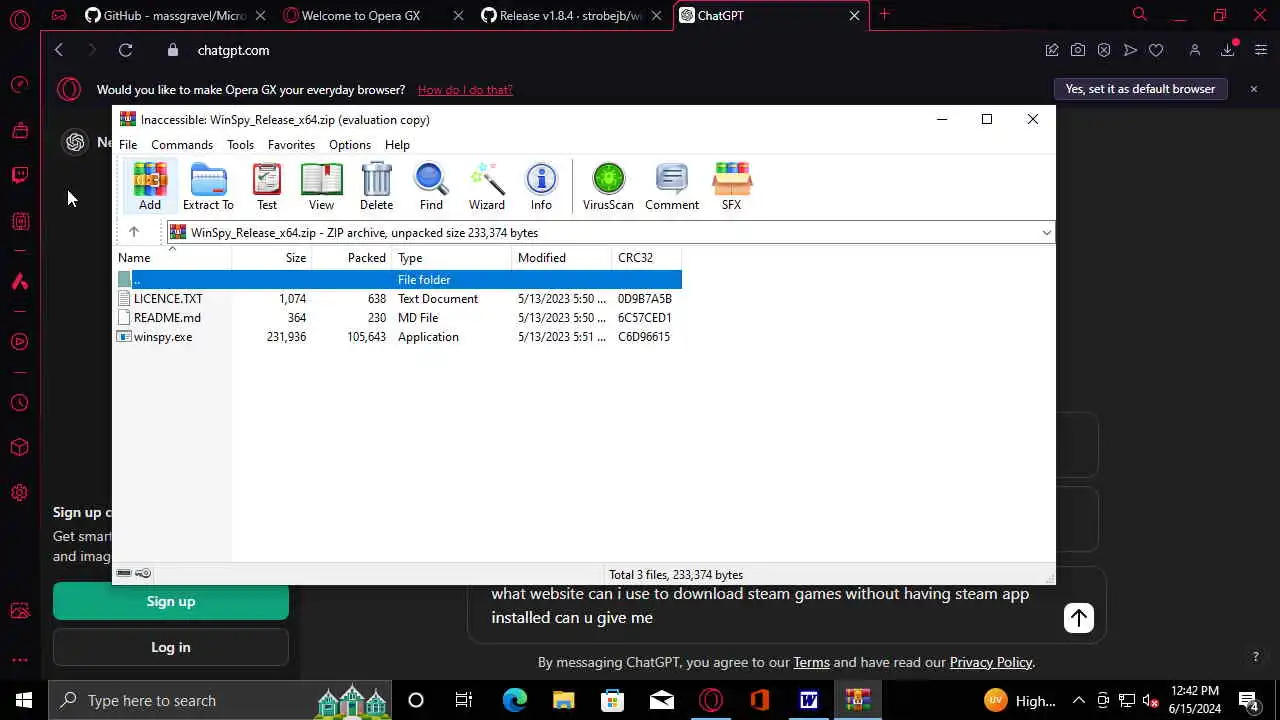Close the ChatGPT browser tab

[855, 15]
